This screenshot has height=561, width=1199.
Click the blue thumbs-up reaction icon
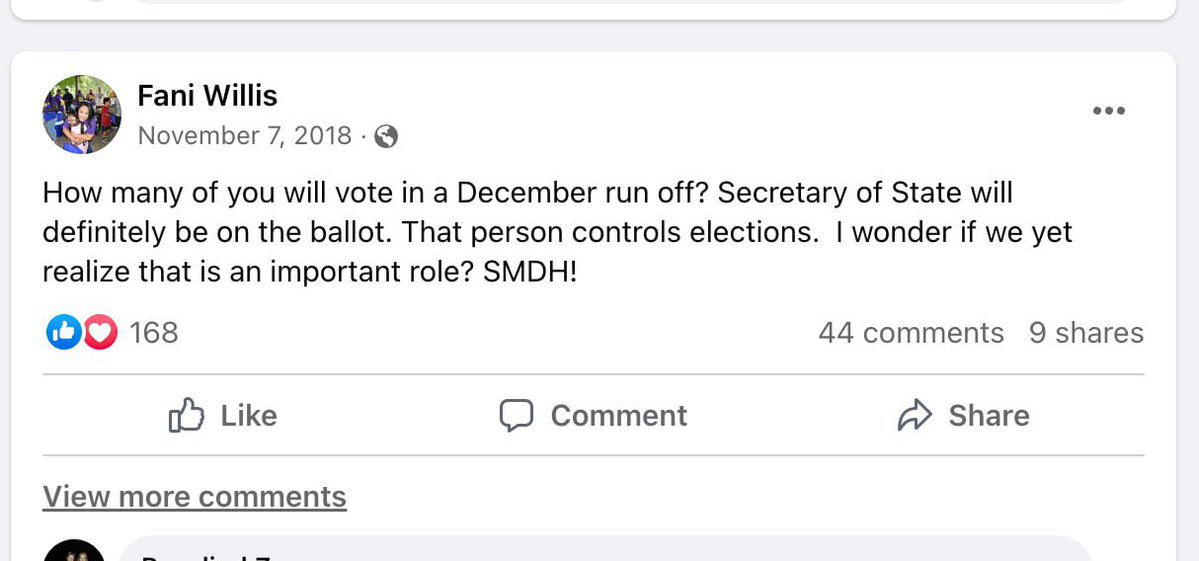click(63, 333)
